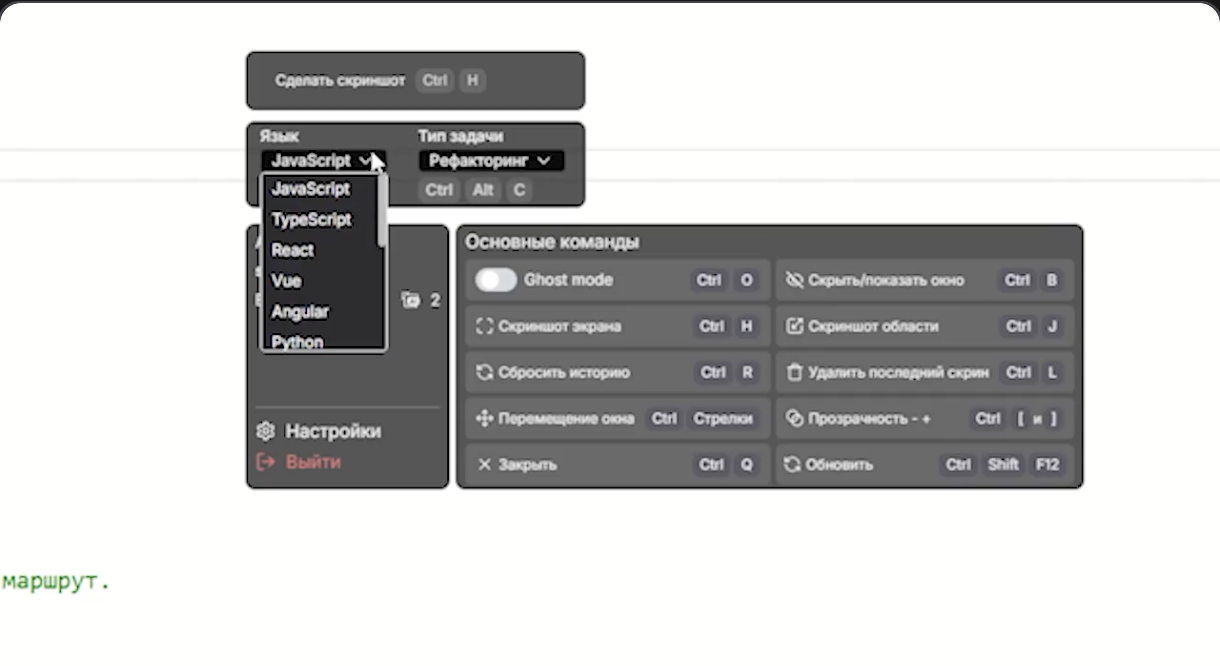Click the screenshot count number 2
This screenshot has width=1220, height=666.
point(435,300)
